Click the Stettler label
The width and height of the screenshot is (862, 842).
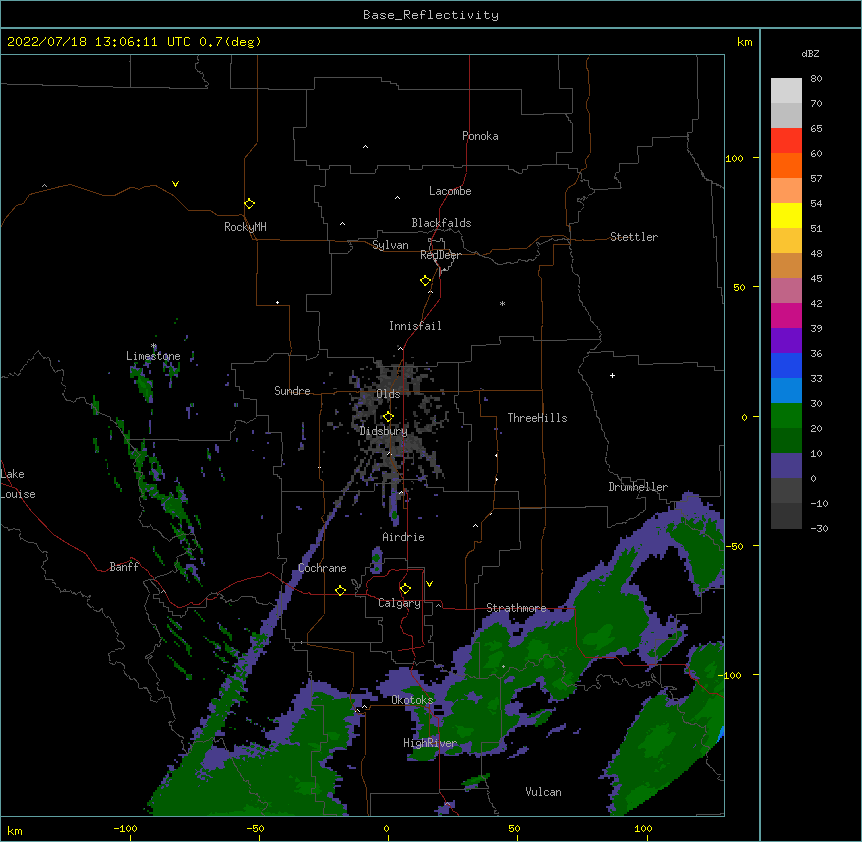[634, 237]
